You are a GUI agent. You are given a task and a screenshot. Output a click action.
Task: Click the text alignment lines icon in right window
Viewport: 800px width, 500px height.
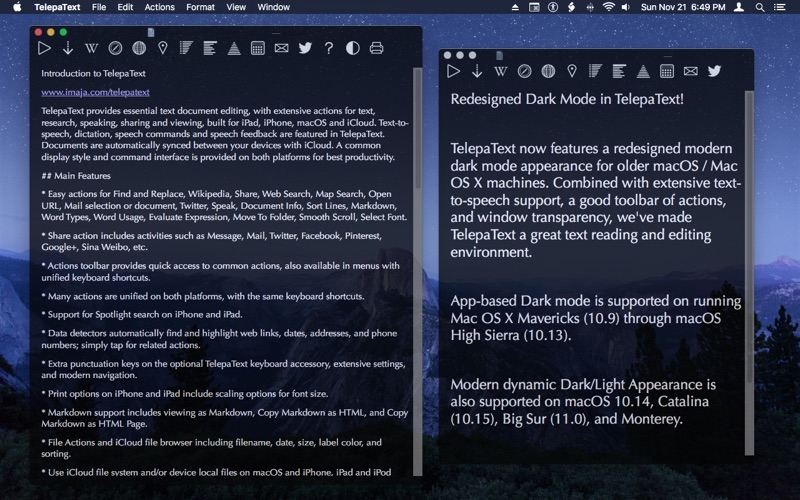point(619,71)
